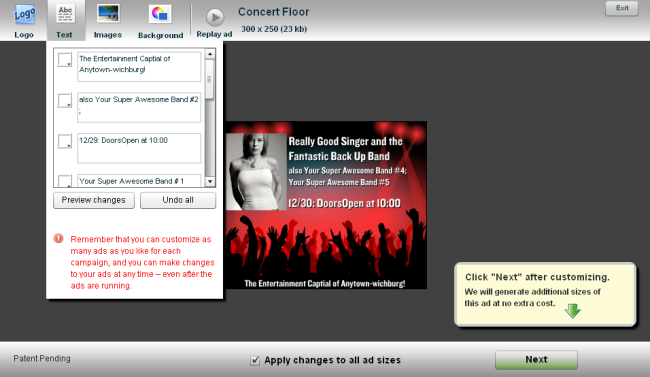This screenshot has width=650, height=377.
Task: Edit '12/29: DoorsOpen at 10:00' text field
Action: coord(139,148)
